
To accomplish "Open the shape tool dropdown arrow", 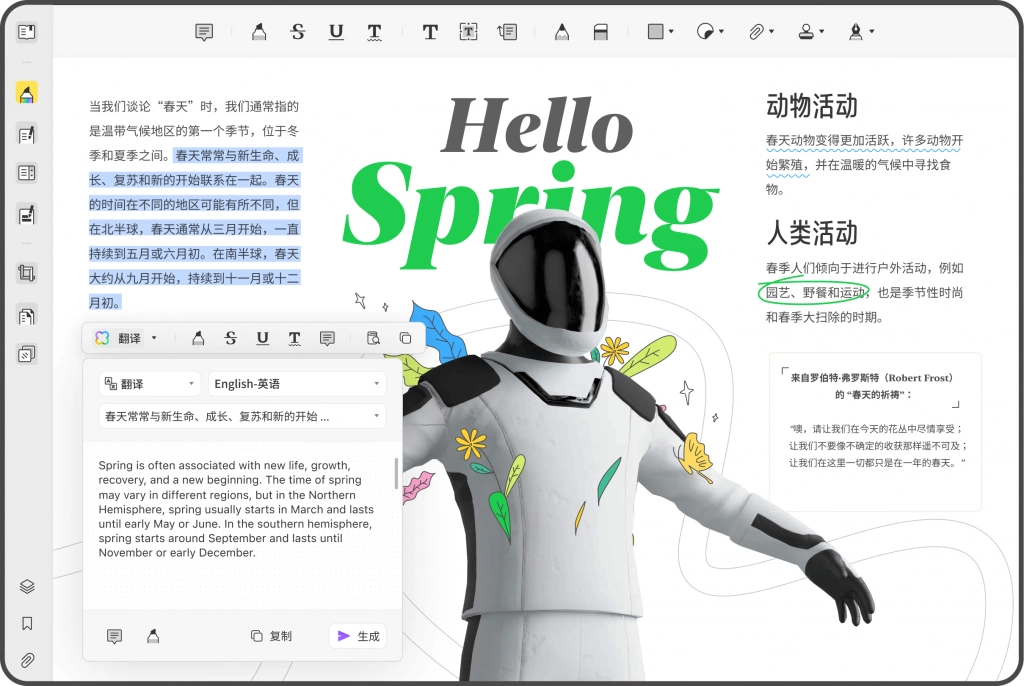I will [671, 31].
